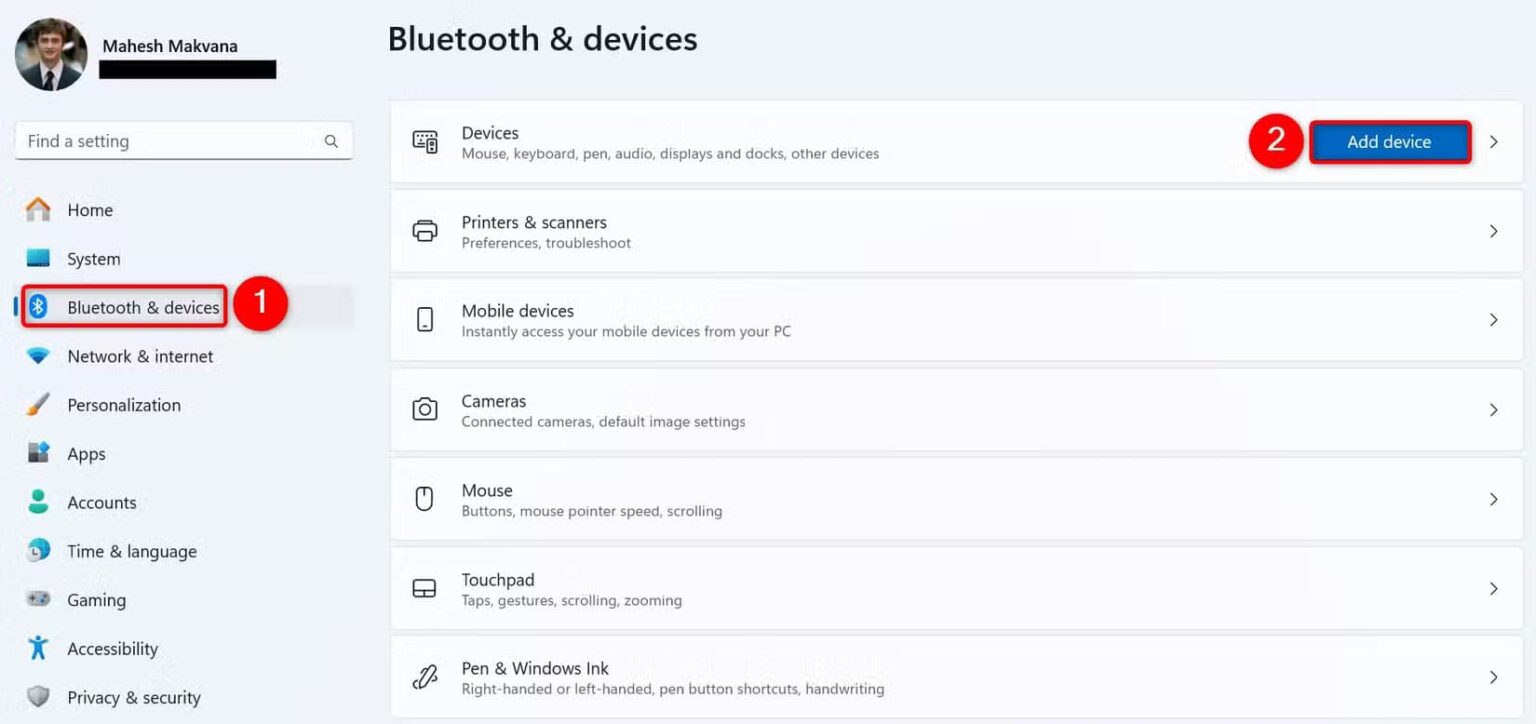Click the Add device button

[x=1390, y=141]
